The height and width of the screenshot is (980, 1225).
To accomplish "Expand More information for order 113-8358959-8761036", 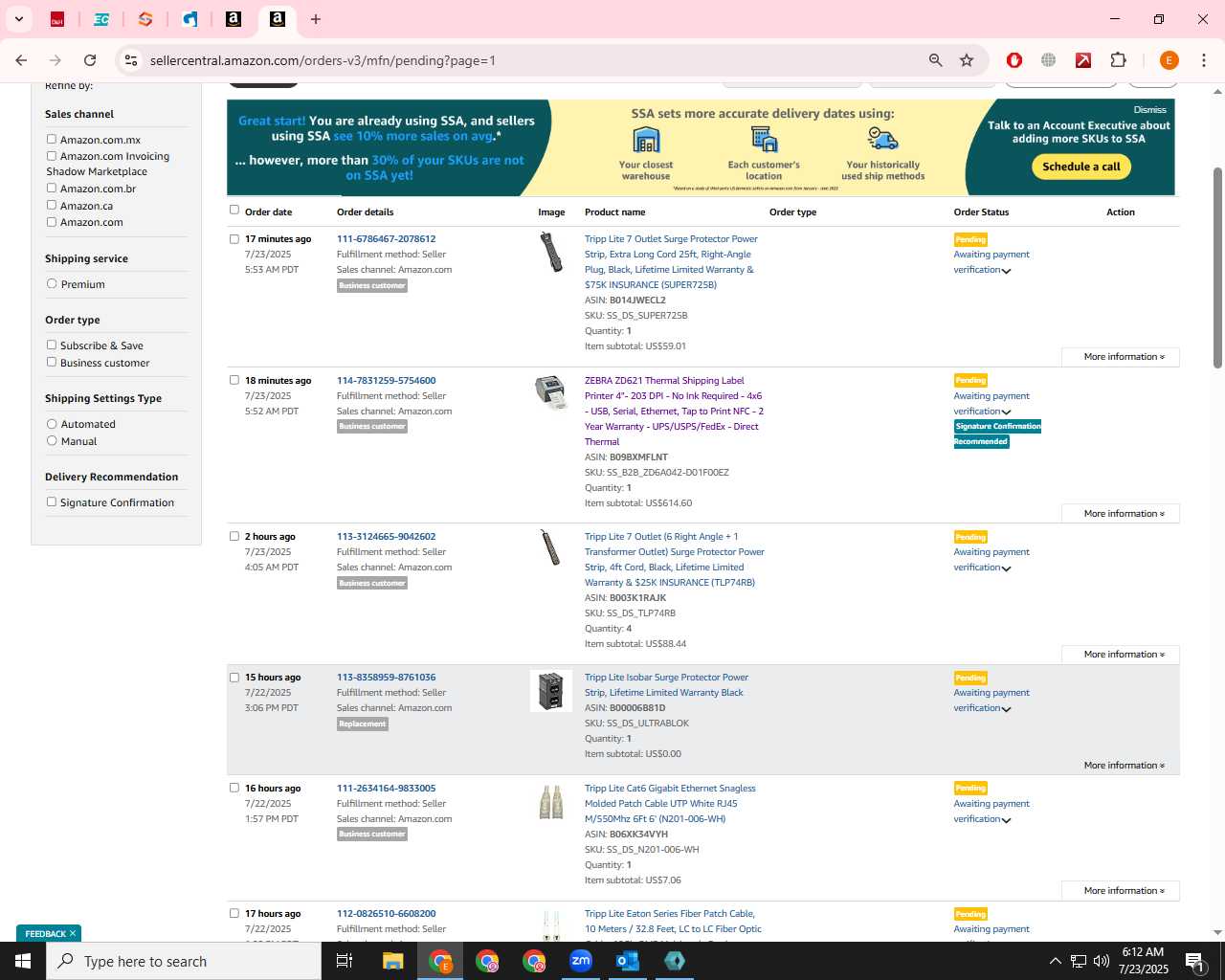I will click(x=1125, y=766).
